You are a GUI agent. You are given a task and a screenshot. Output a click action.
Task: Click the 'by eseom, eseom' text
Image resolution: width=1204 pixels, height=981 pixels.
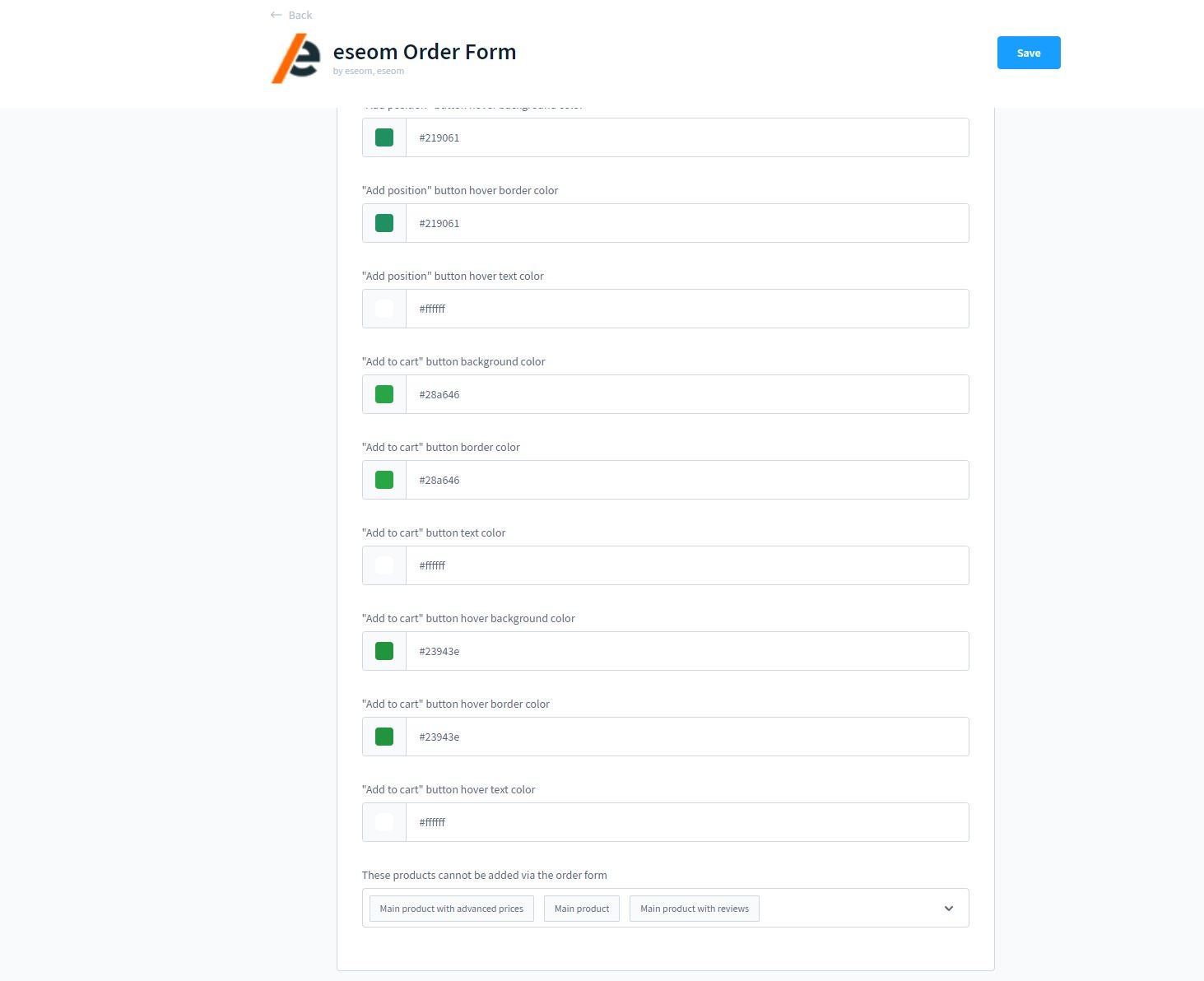coord(369,71)
